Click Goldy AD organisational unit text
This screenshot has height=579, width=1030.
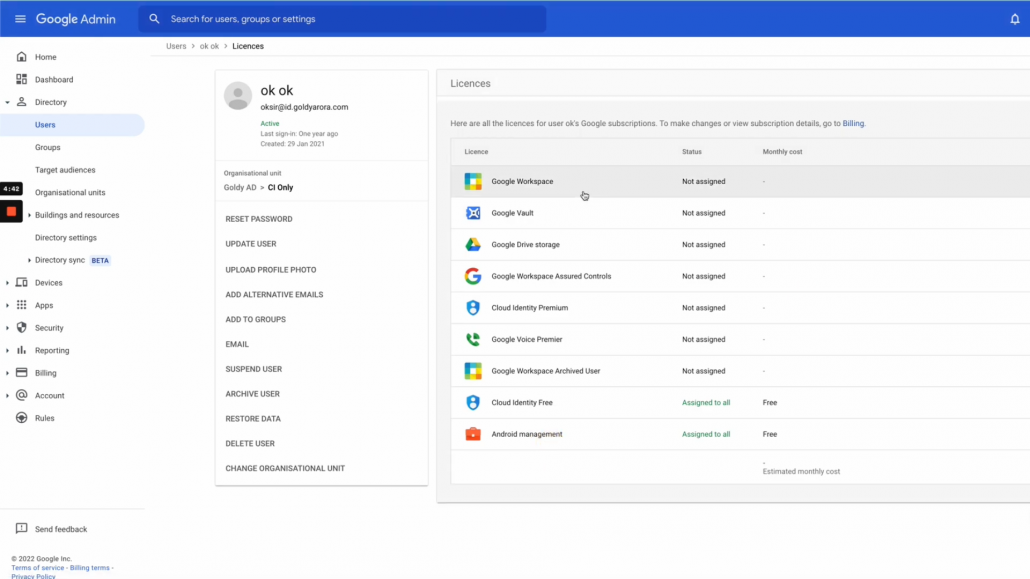coord(240,187)
